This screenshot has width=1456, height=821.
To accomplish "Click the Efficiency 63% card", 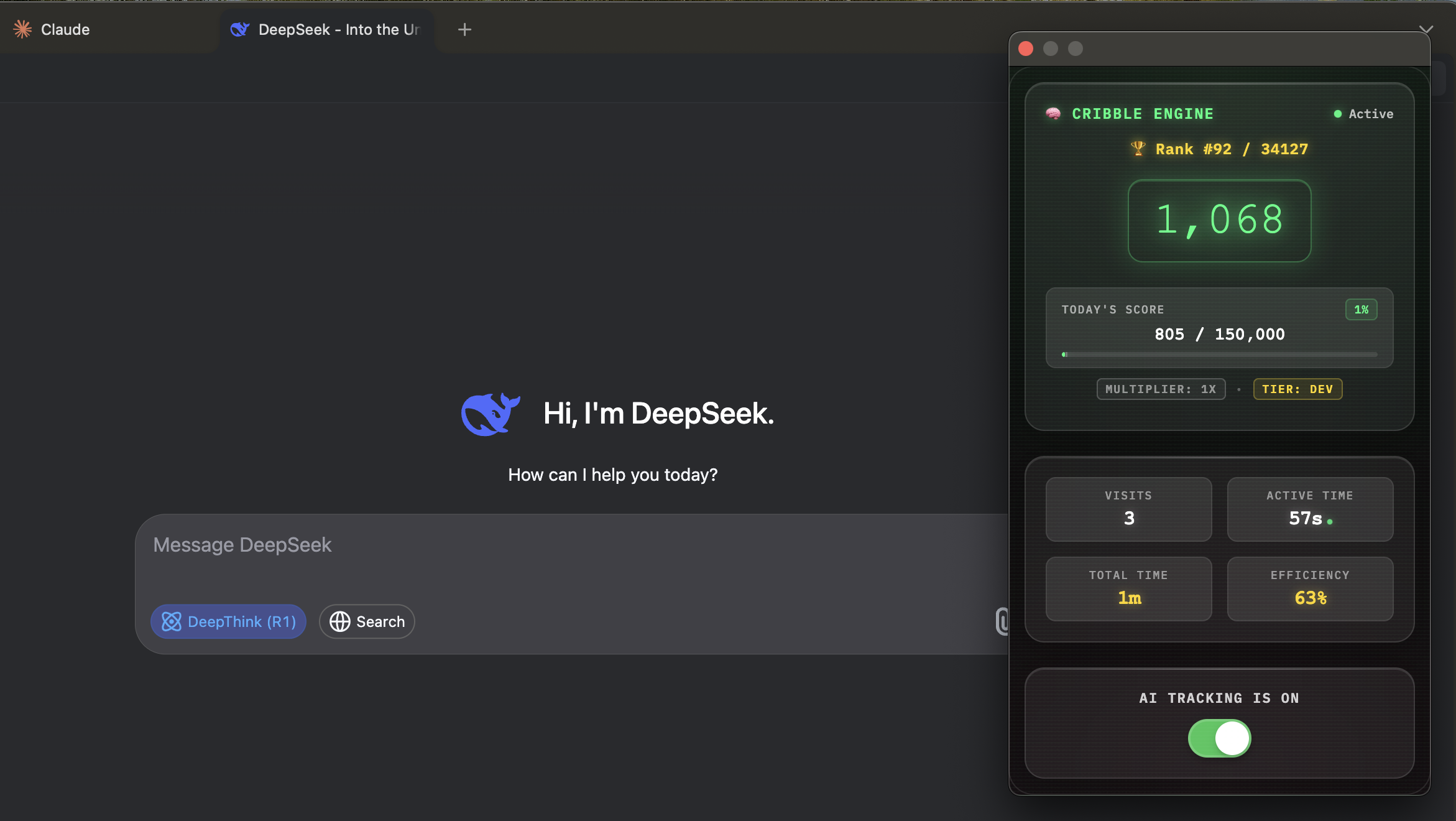I will point(1310,588).
